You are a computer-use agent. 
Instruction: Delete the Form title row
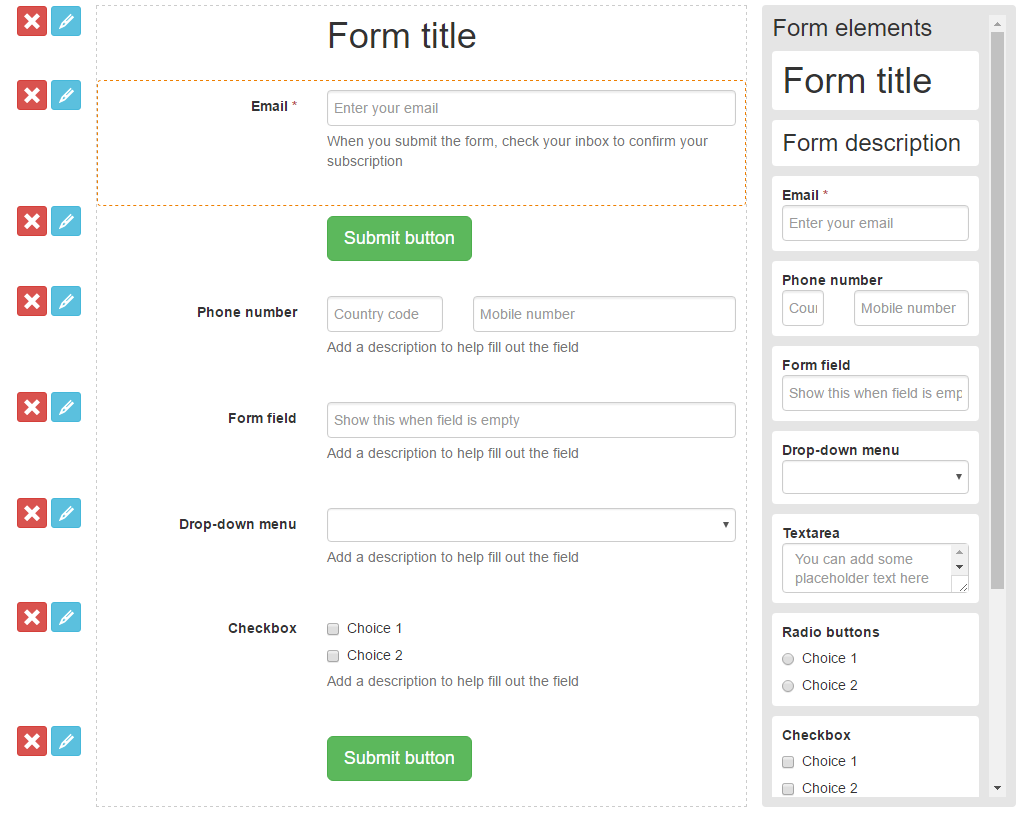coord(32,21)
